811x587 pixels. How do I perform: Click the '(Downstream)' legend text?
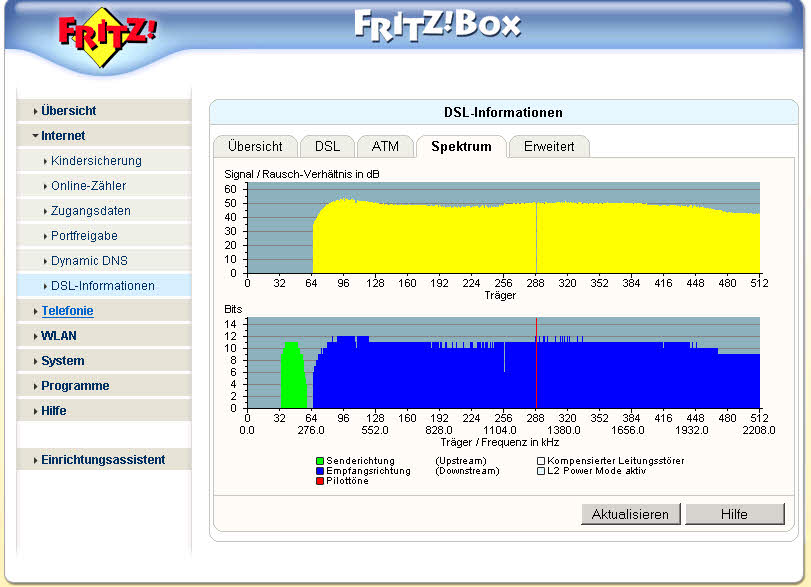tap(468, 471)
